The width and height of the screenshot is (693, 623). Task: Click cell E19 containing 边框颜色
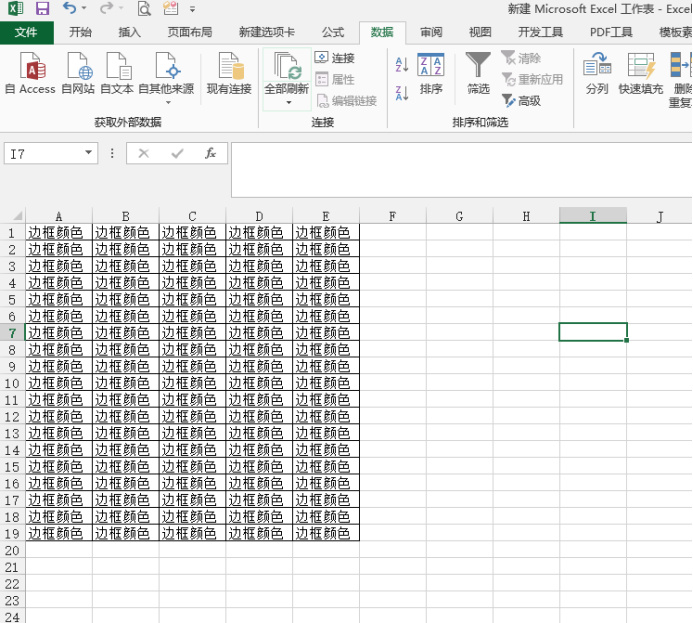[326, 533]
